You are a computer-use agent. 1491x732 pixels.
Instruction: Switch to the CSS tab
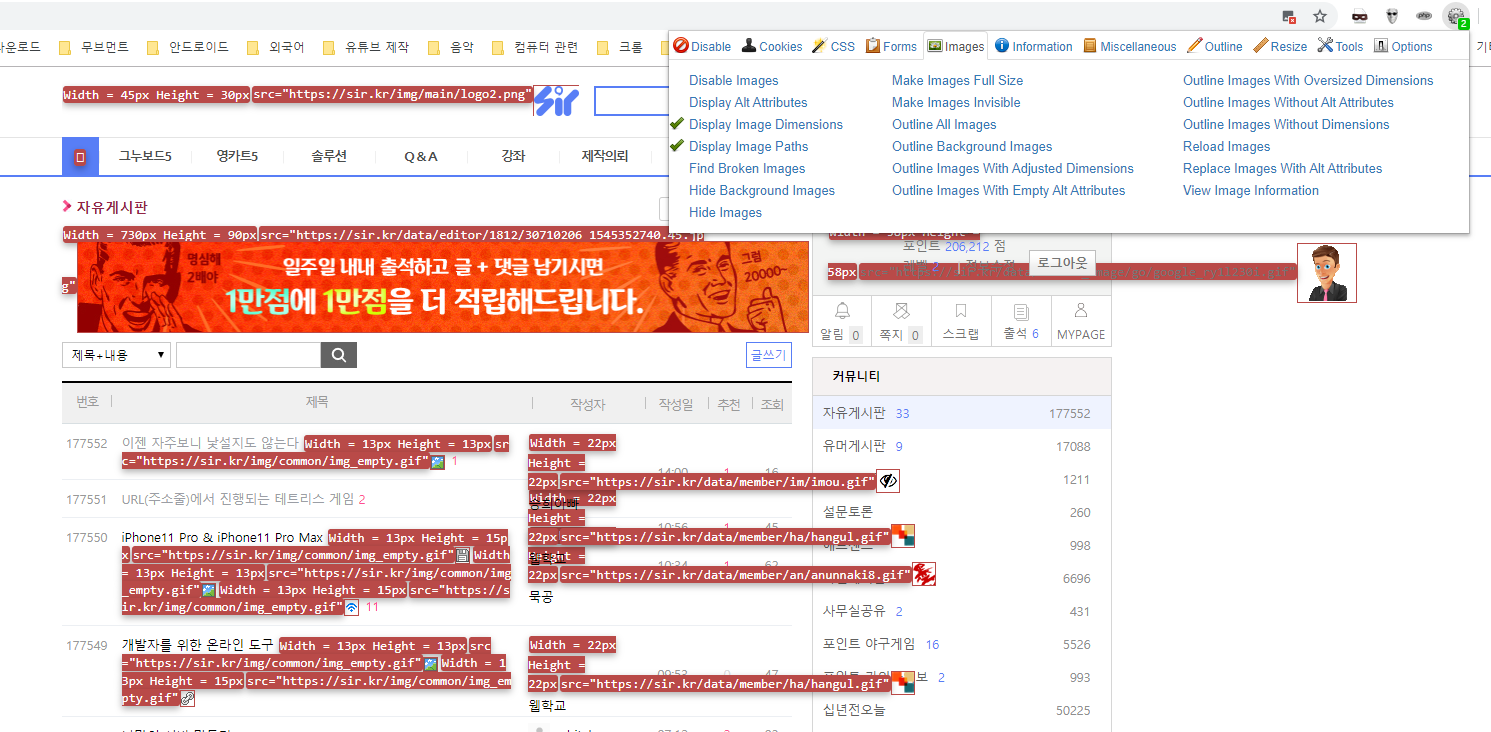pos(833,46)
